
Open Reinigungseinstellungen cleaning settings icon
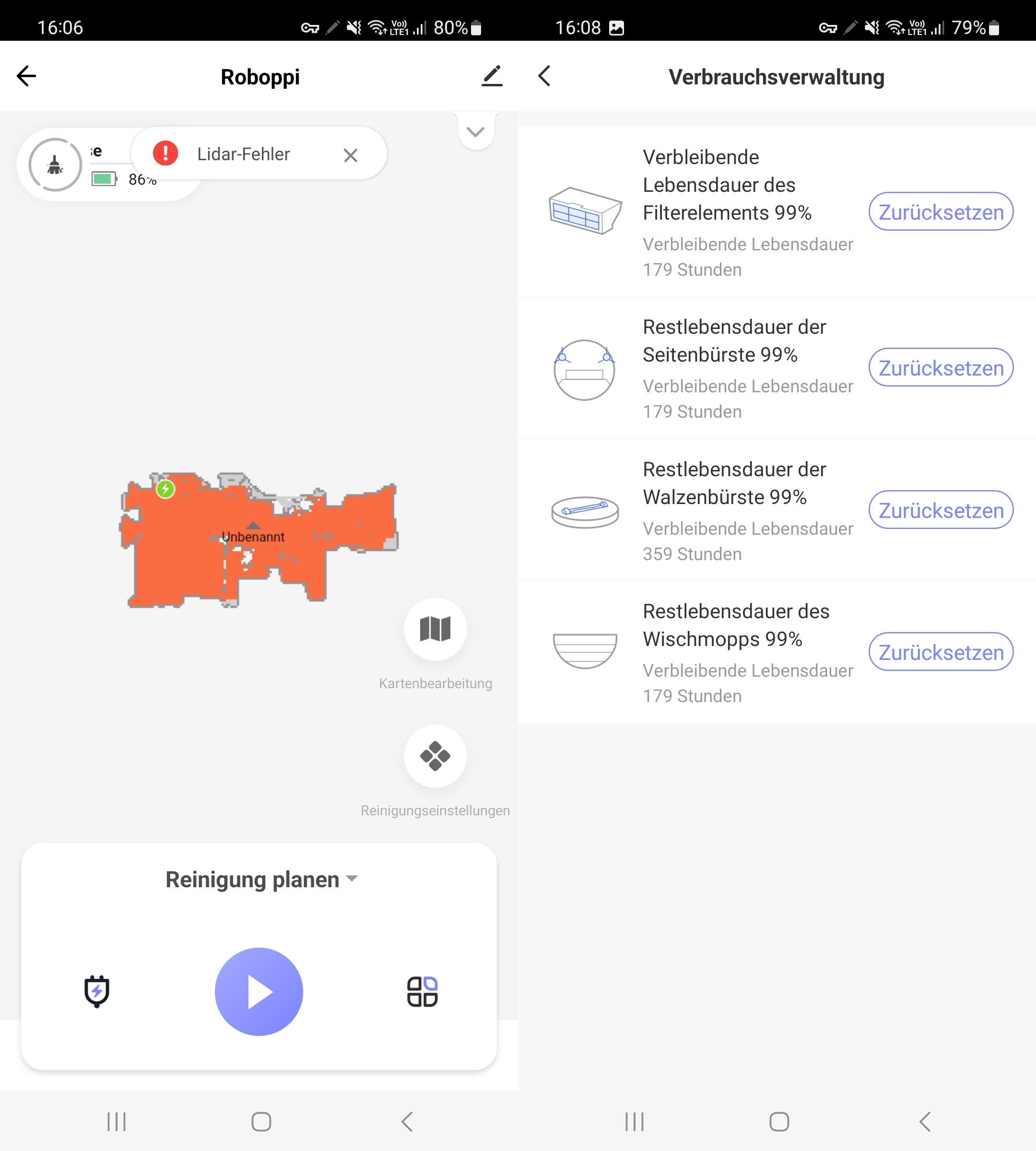point(435,755)
